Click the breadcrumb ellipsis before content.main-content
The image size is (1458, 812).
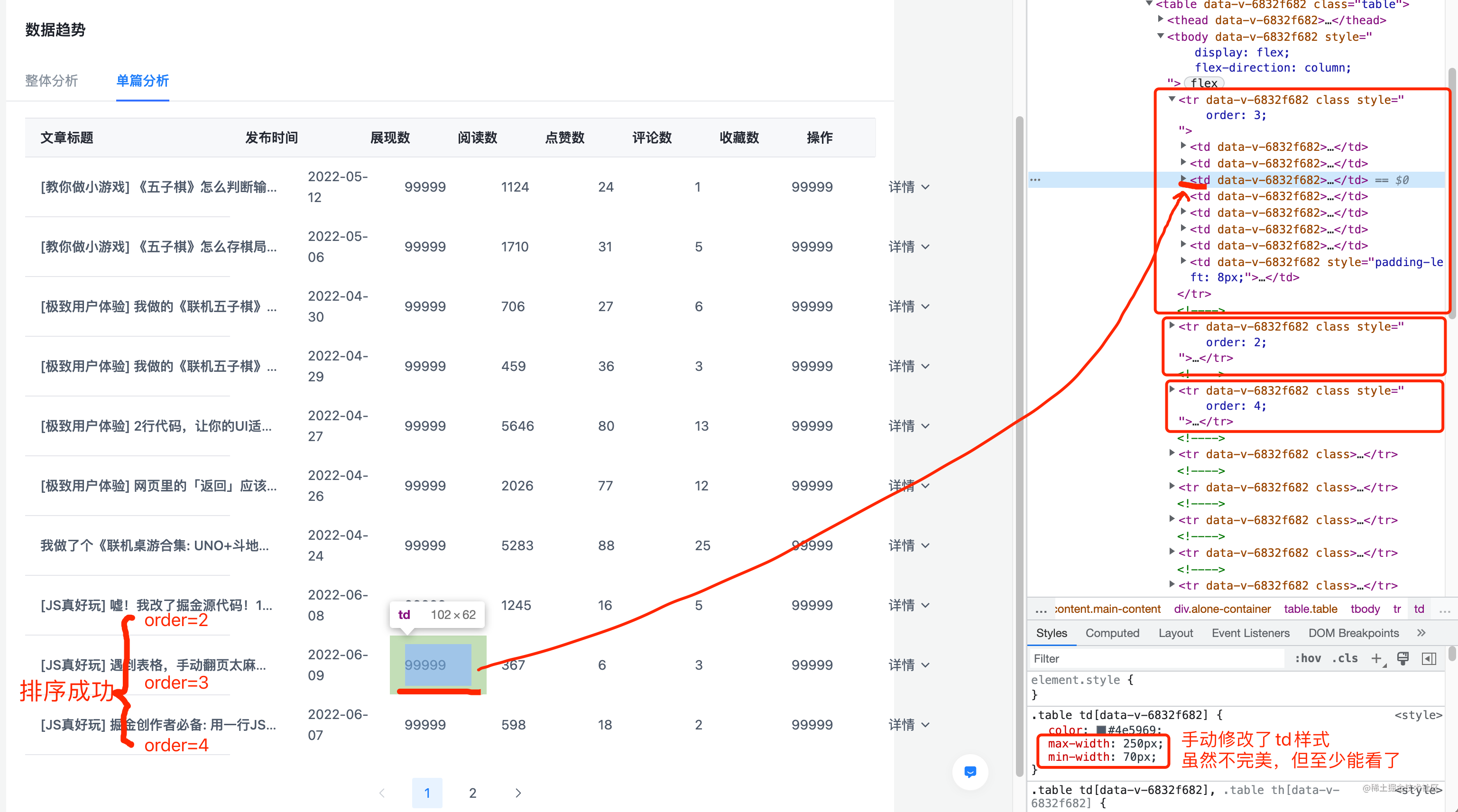pyautogui.click(x=1042, y=609)
